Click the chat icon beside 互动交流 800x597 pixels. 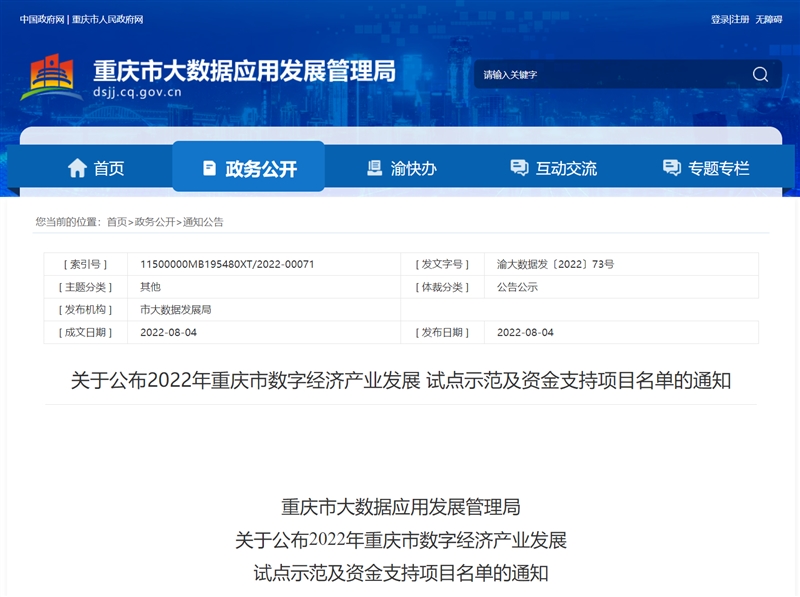(519, 167)
